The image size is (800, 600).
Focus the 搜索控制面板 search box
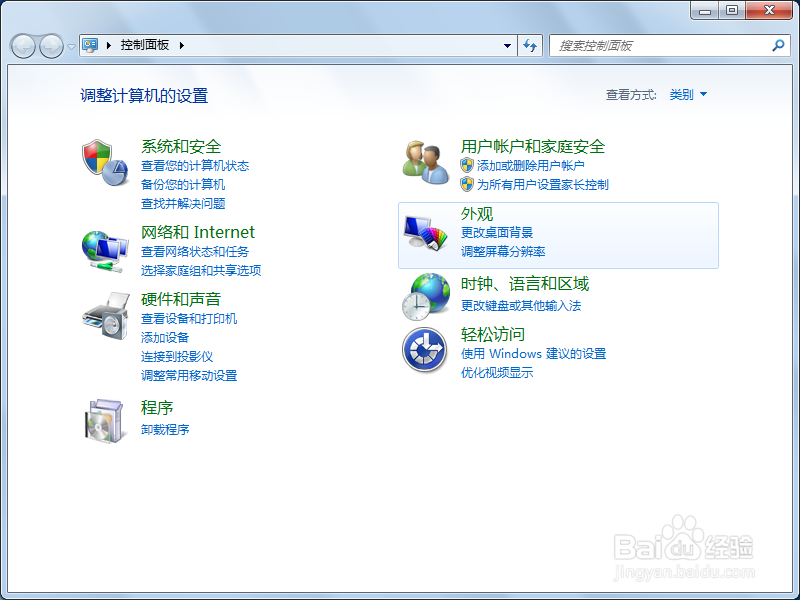pyautogui.click(x=669, y=45)
